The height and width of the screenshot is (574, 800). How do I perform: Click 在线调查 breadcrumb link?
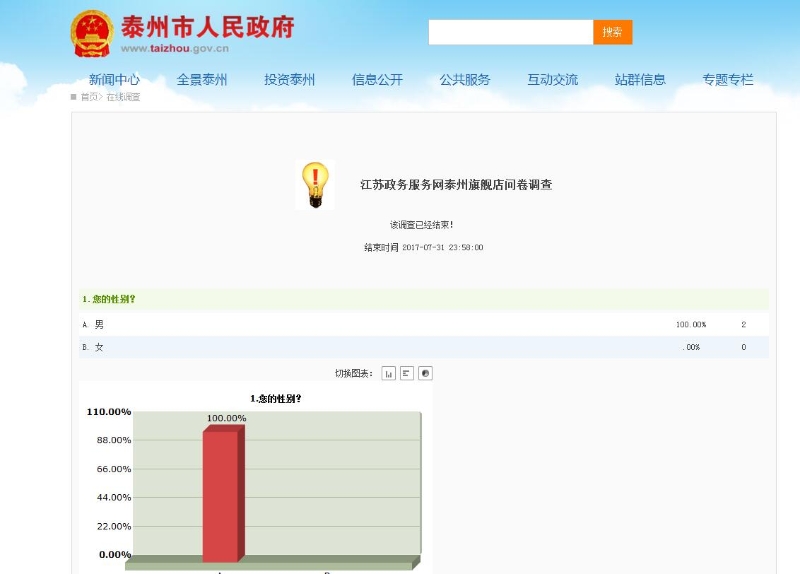tap(124, 97)
